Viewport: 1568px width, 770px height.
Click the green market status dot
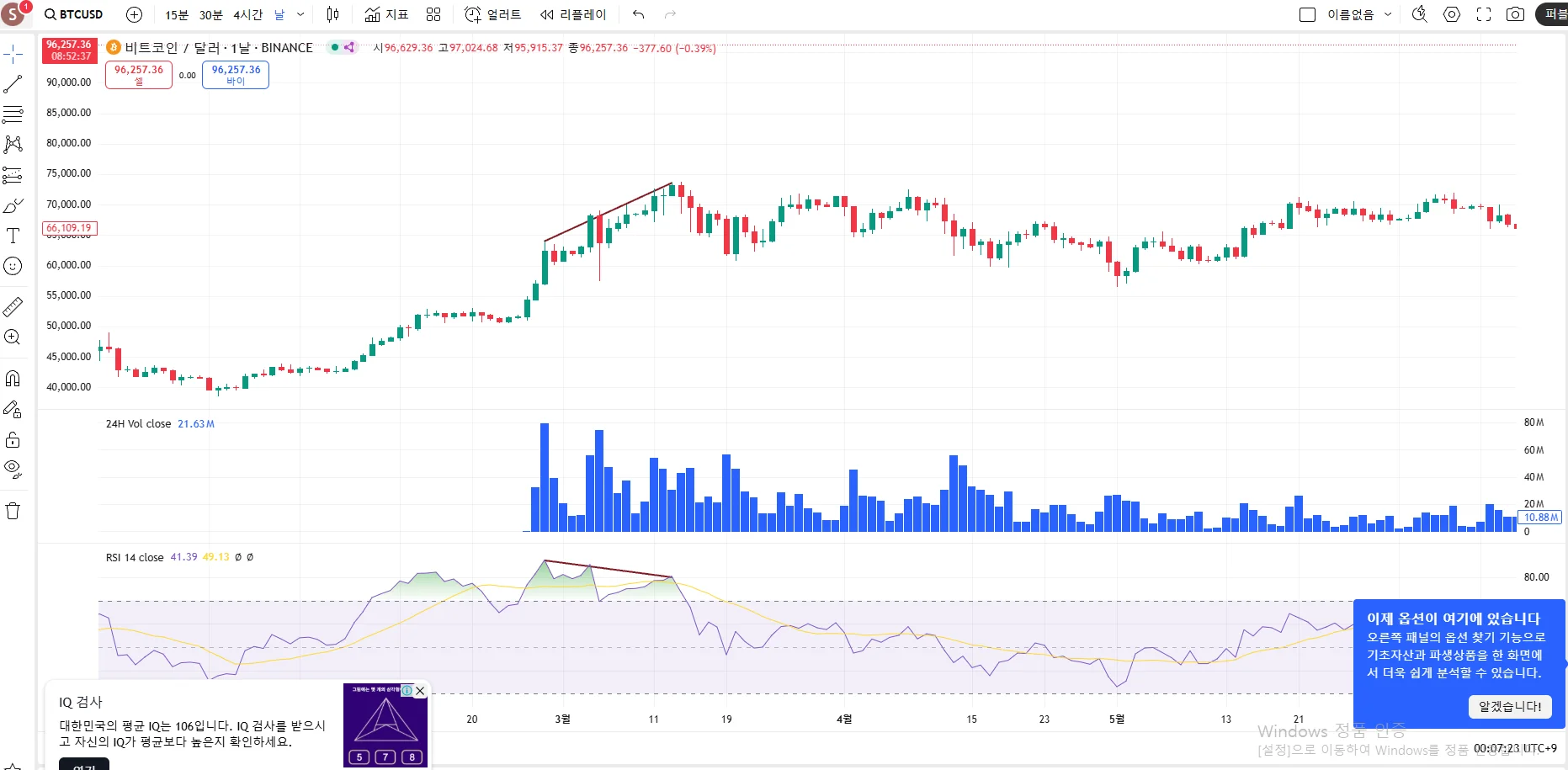pos(335,47)
